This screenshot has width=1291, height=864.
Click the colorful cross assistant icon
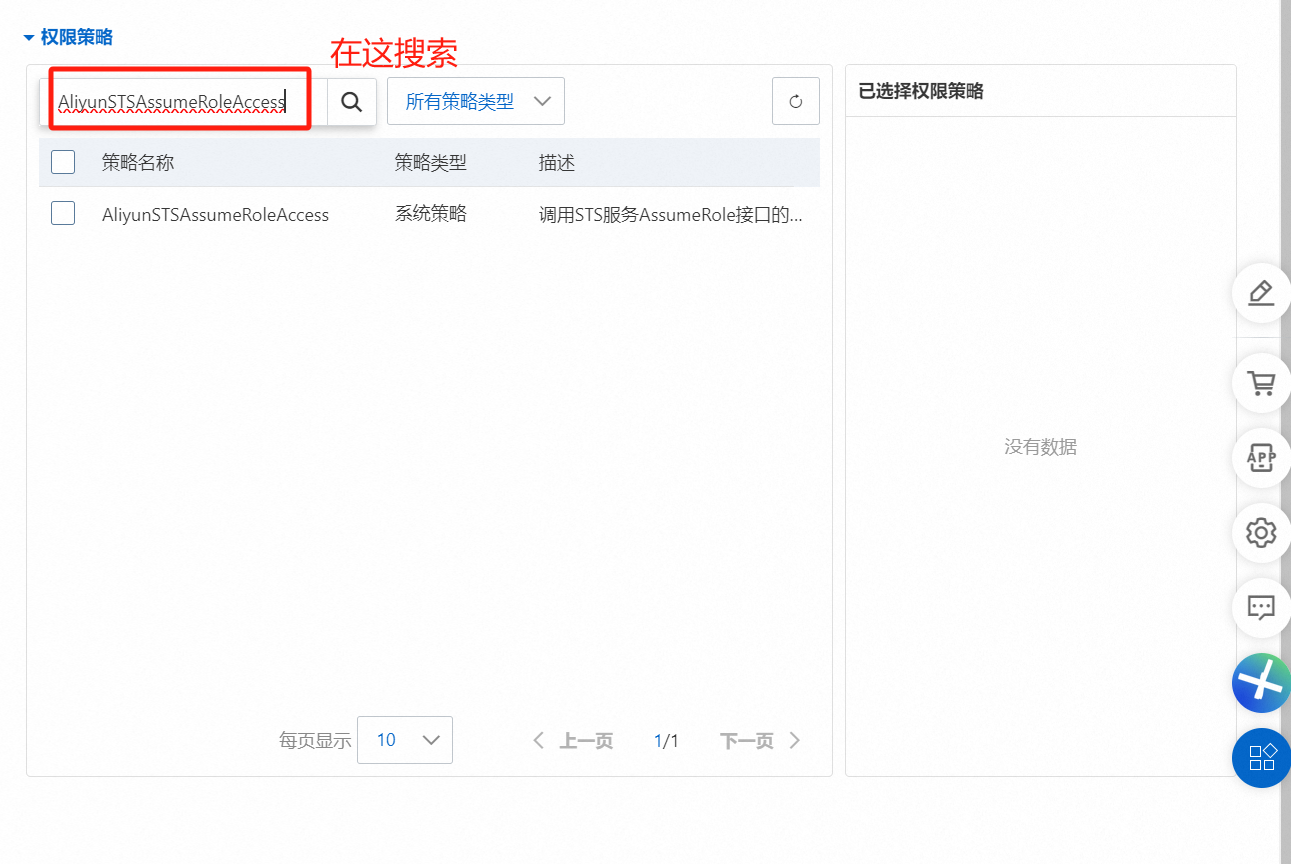1261,683
